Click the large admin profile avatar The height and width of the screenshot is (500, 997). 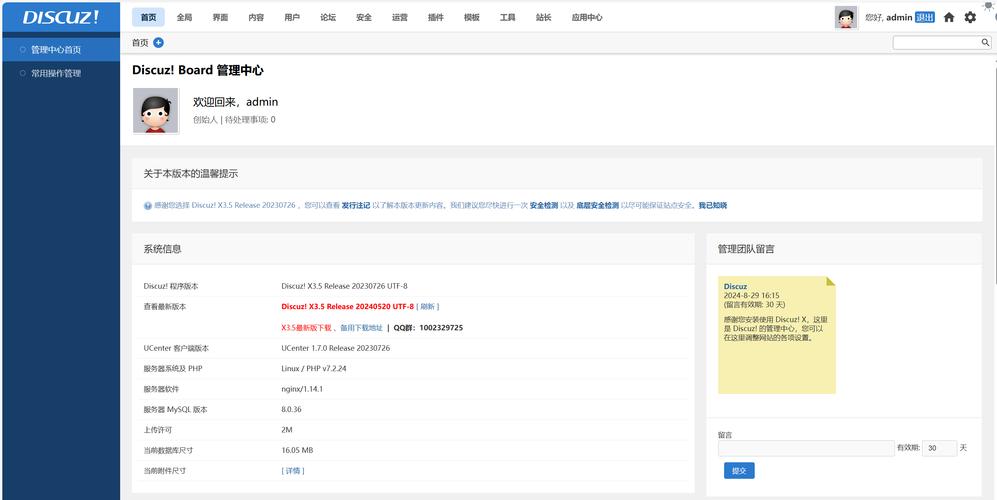click(x=156, y=111)
